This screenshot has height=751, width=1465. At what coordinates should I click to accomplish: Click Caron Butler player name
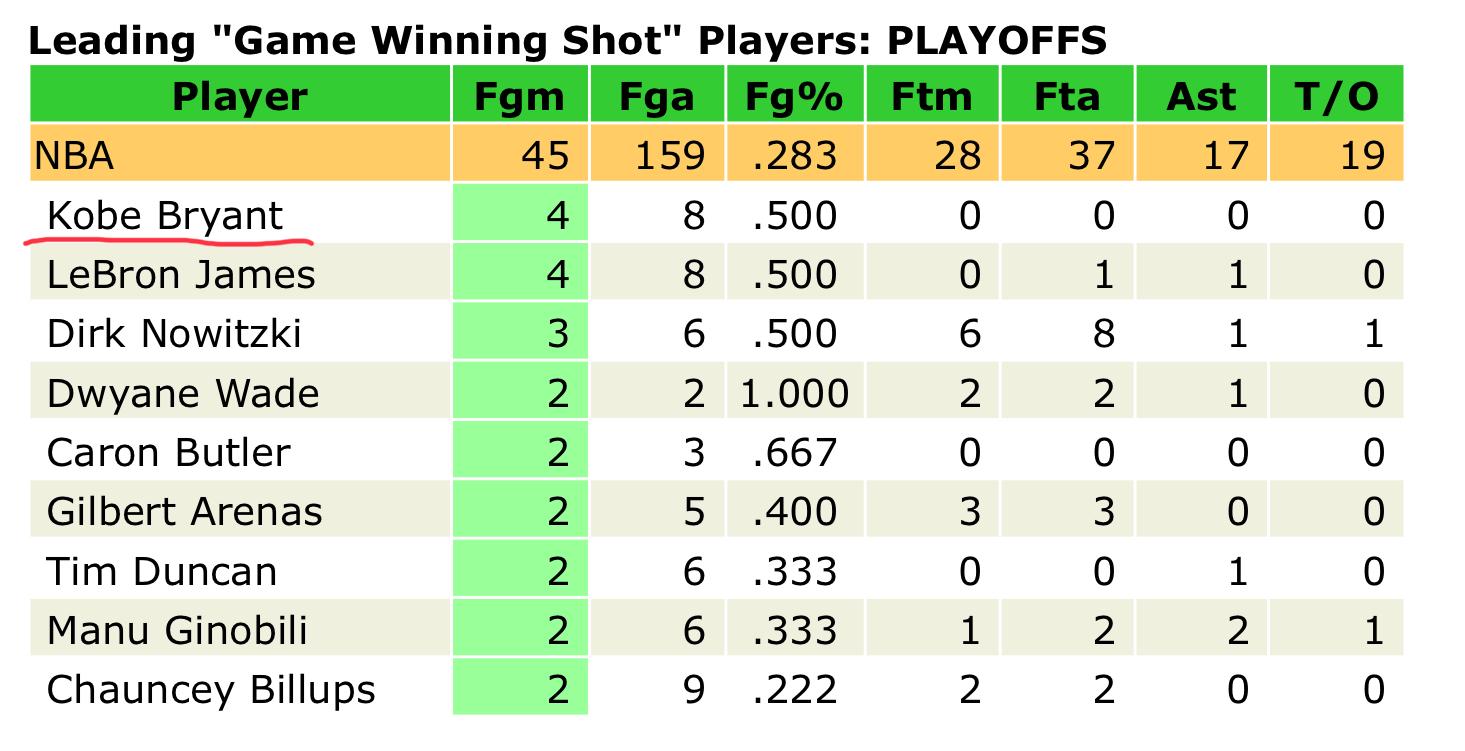coord(168,453)
